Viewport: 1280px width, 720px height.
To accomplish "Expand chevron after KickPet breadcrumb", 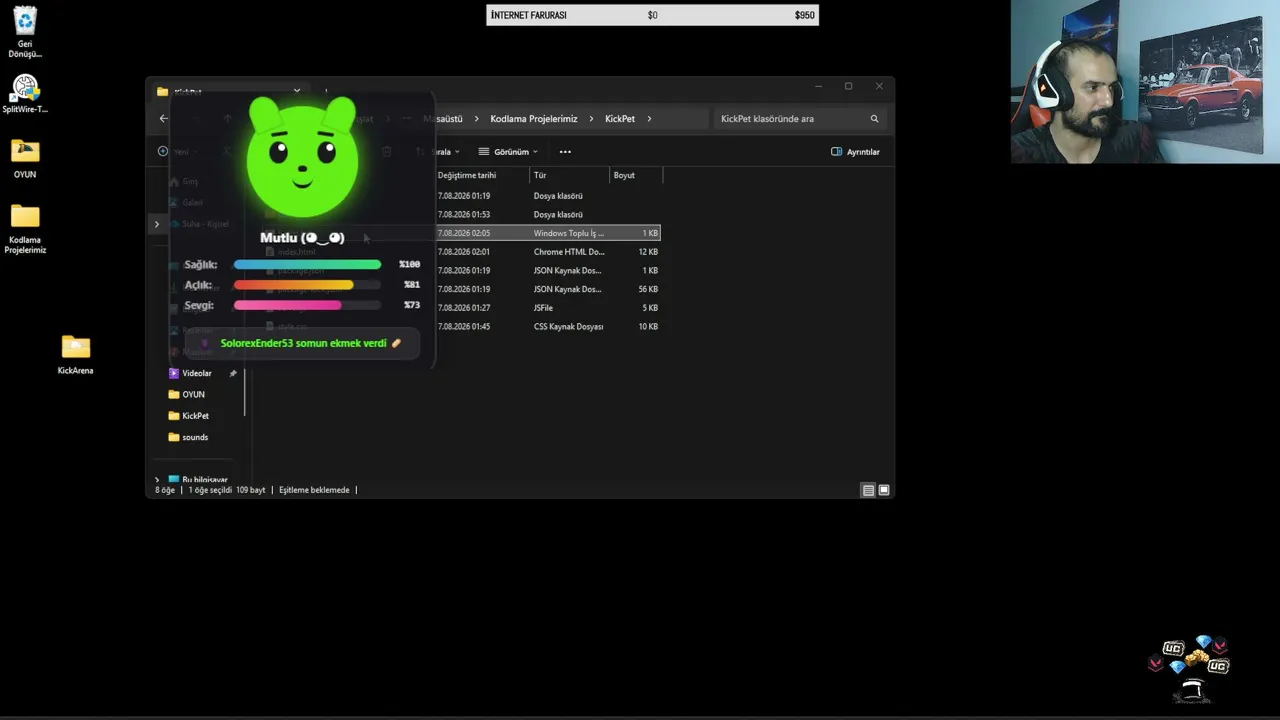I will click(x=649, y=119).
